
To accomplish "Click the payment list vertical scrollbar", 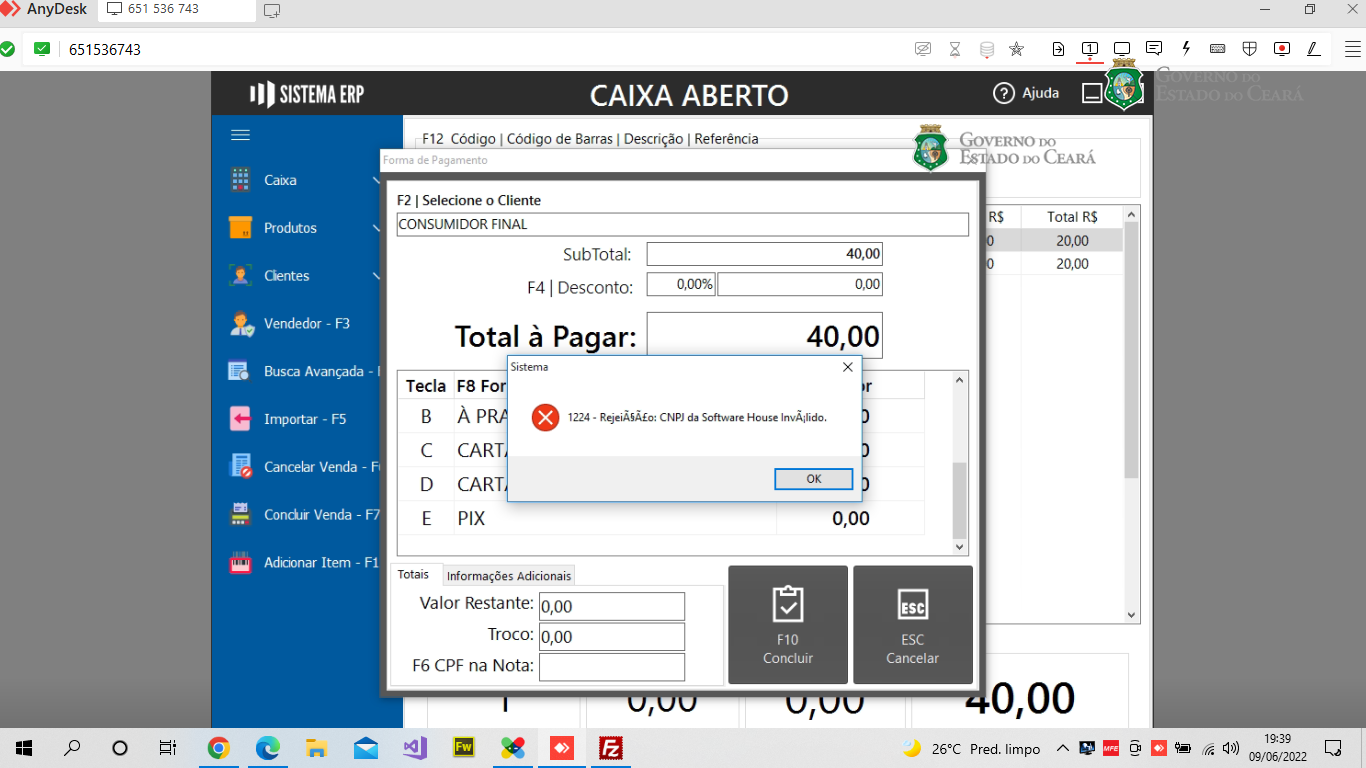I will coord(960,463).
